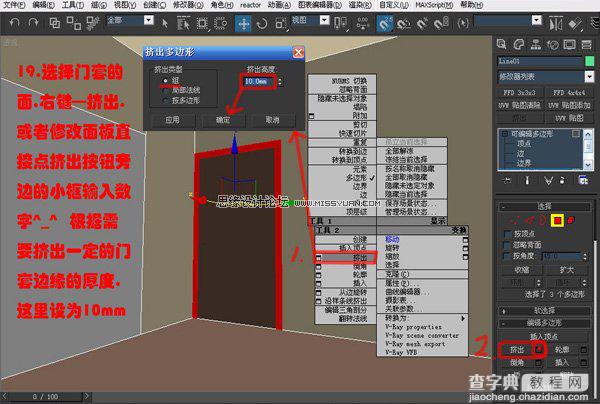Screen dimensions: 600x404
Task: Select the Element sub-object level icon
Action: [571, 220]
